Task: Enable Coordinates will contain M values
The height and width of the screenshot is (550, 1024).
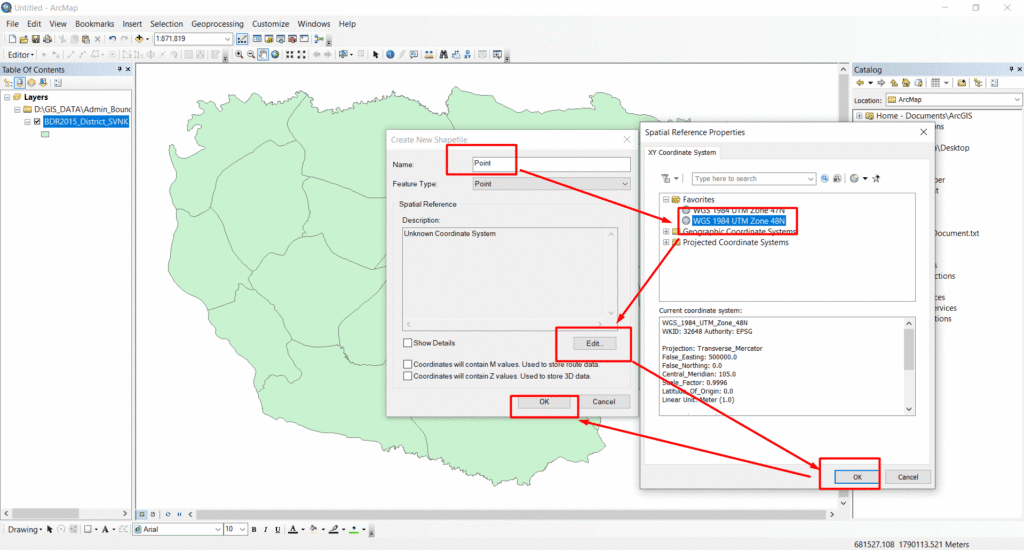Action: tap(408, 364)
